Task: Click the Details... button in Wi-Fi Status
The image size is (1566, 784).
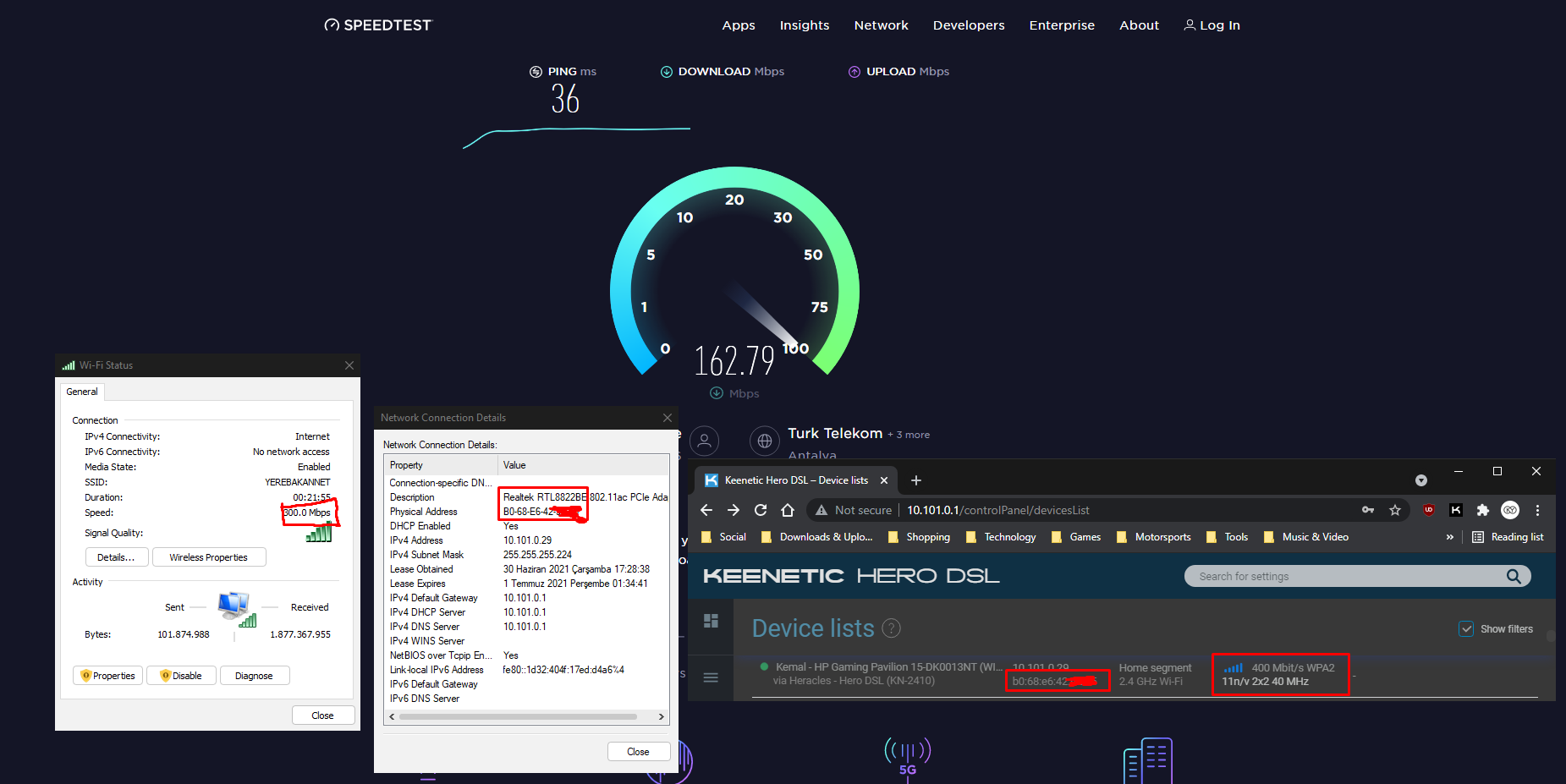Action: pos(116,557)
